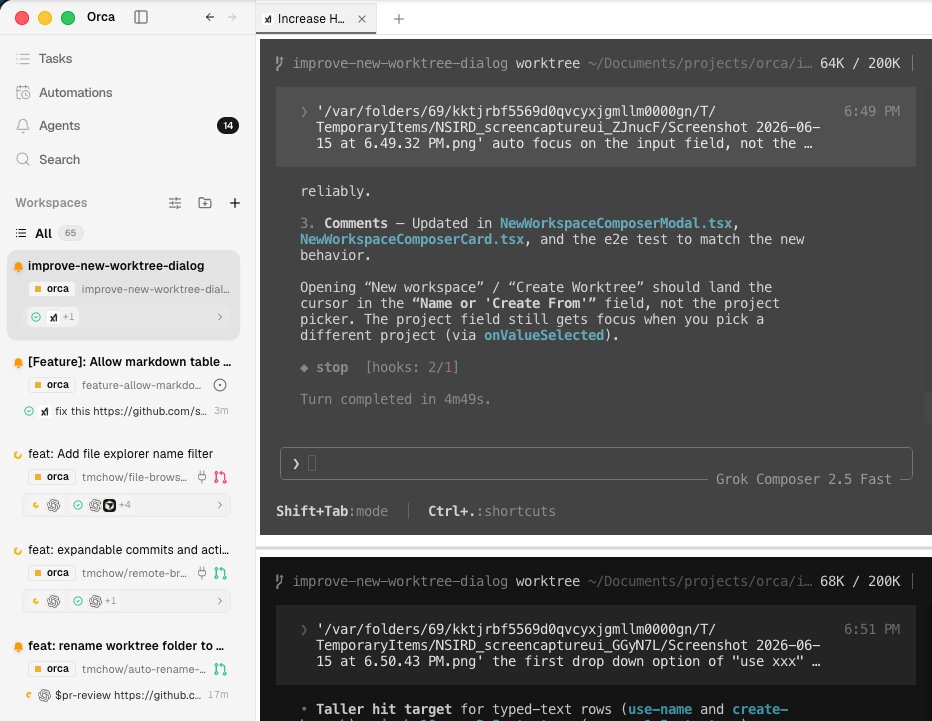
Task: Click the use-name link in lower pane
Action: [660, 709]
